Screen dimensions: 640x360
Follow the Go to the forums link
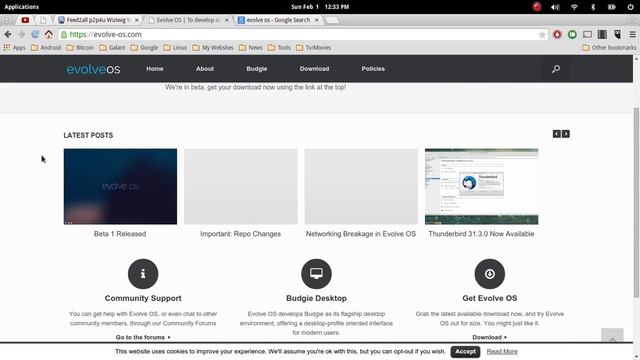(x=143, y=337)
